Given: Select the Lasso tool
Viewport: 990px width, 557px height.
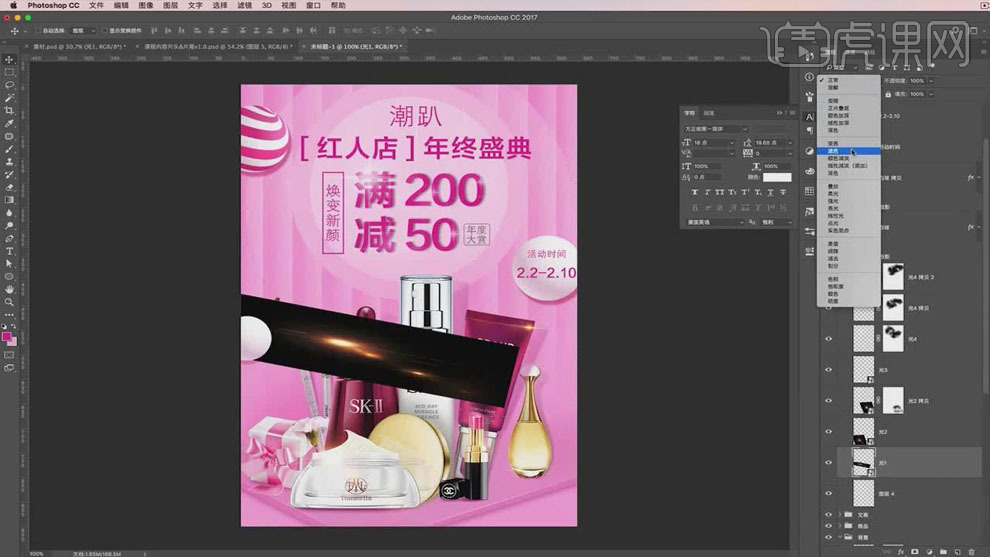Looking at the screenshot, I should [x=9, y=85].
